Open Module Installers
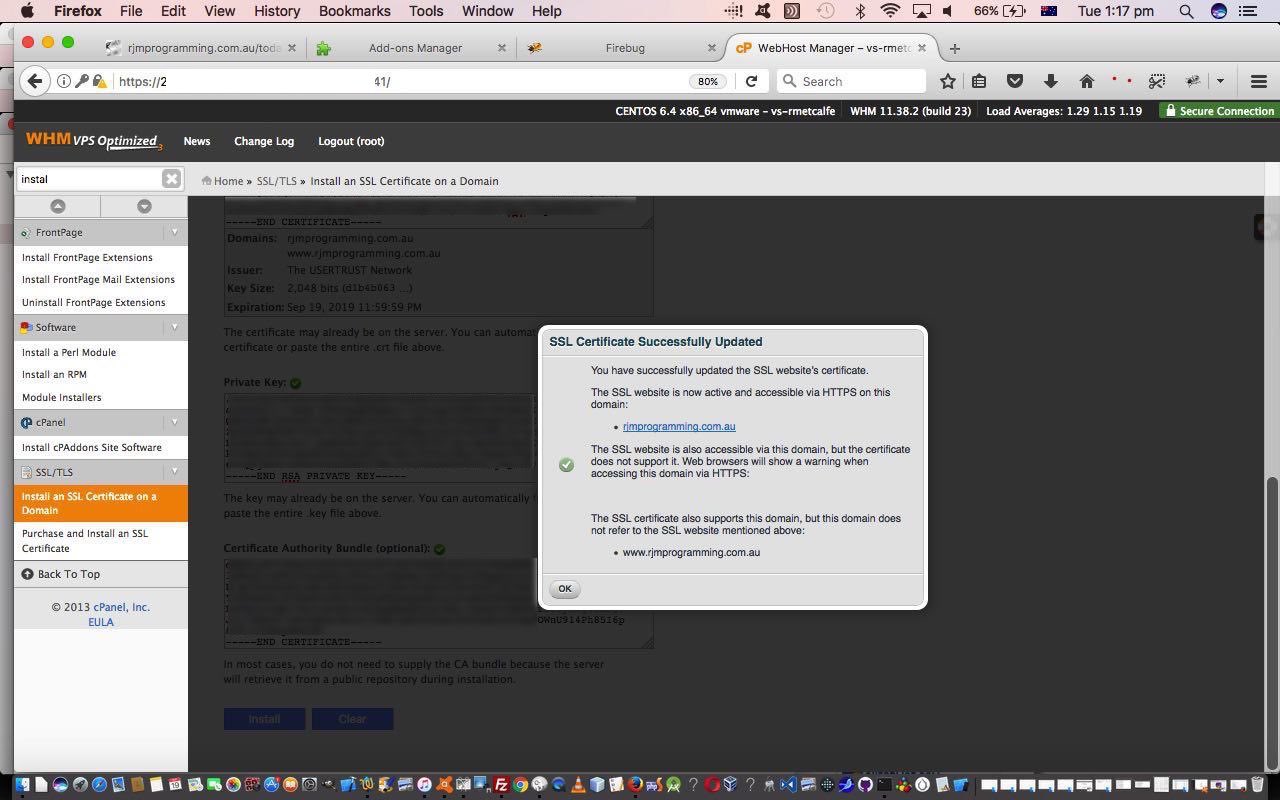This screenshot has width=1280, height=800. click(61, 397)
